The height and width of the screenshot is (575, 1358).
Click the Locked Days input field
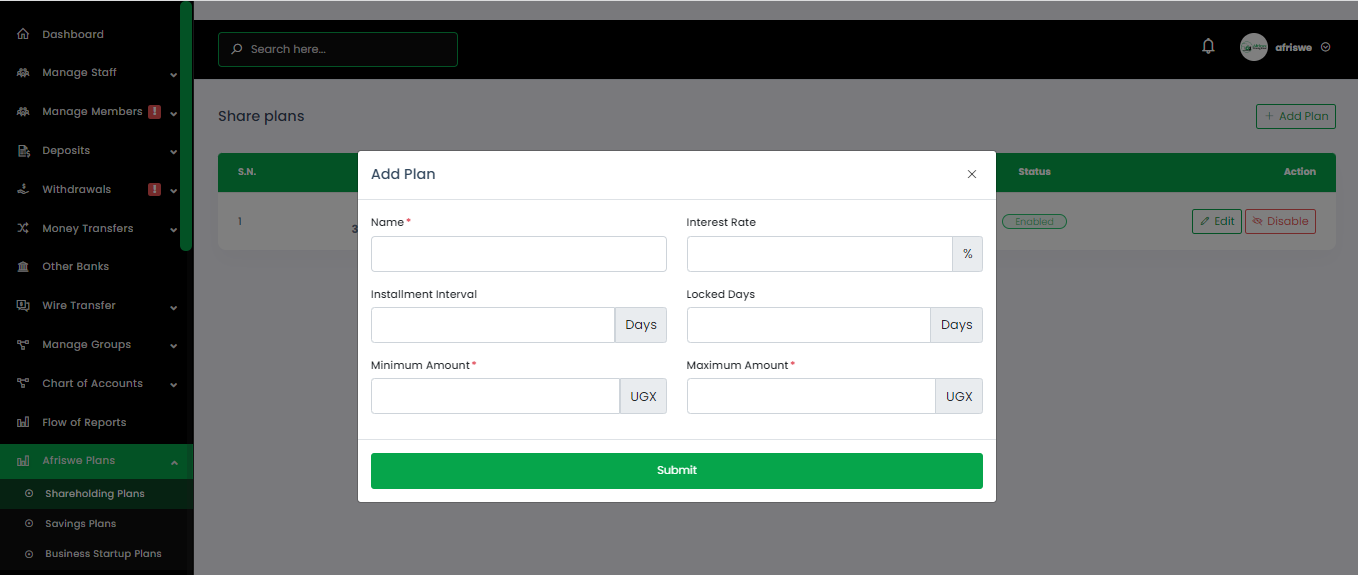pyautogui.click(x=809, y=325)
